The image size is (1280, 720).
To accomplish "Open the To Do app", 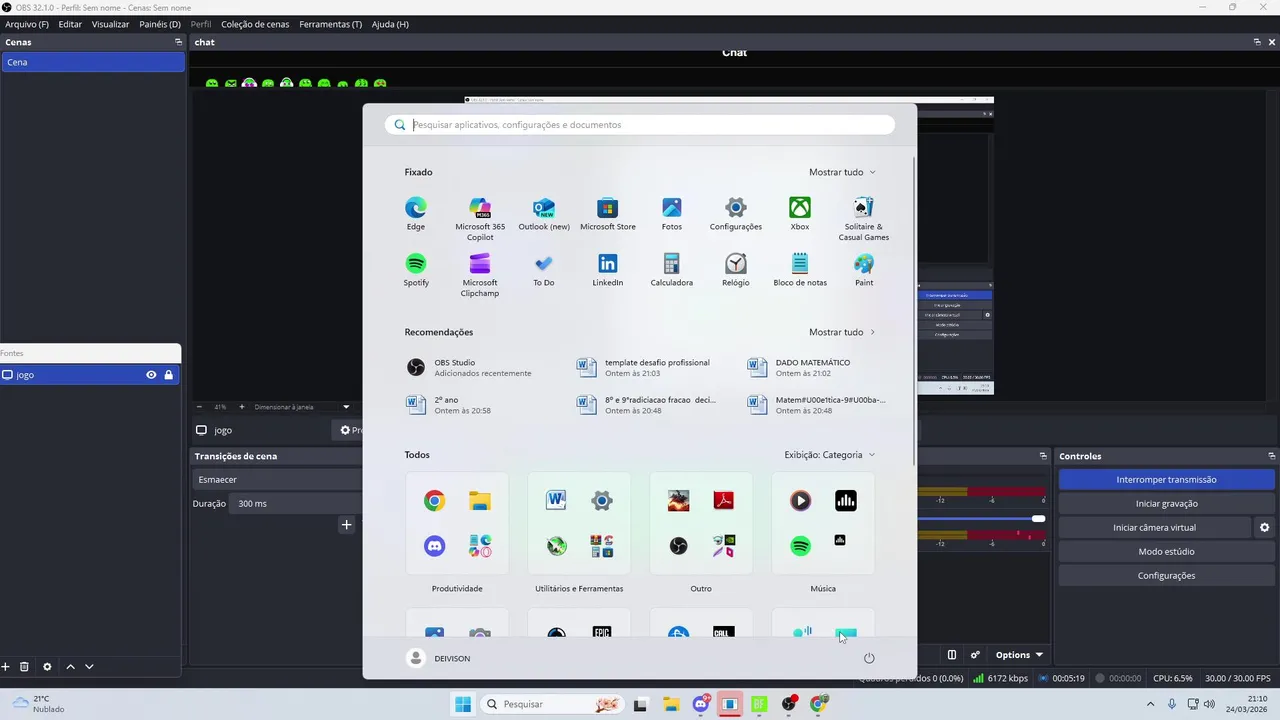I will pyautogui.click(x=544, y=270).
